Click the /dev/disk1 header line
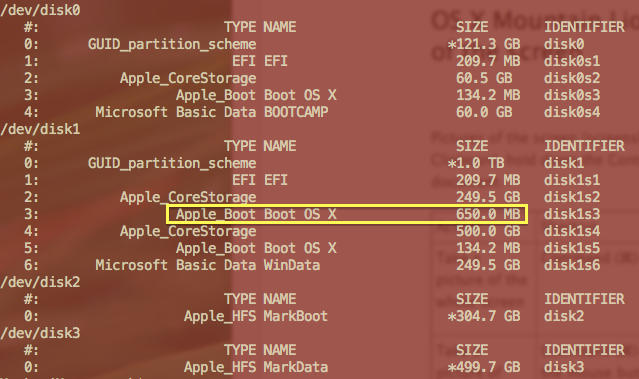The width and height of the screenshot is (639, 379). pyautogui.click(x=40, y=129)
